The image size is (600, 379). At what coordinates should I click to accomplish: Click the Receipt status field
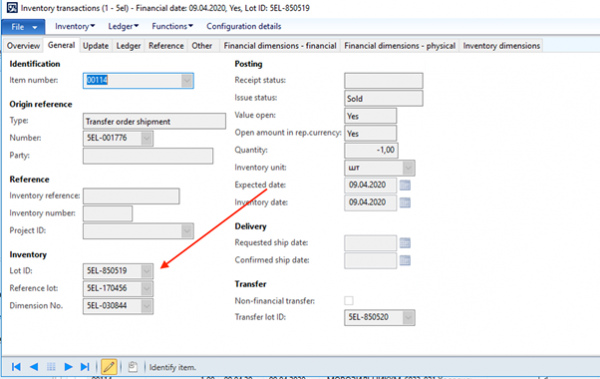click(383, 81)
